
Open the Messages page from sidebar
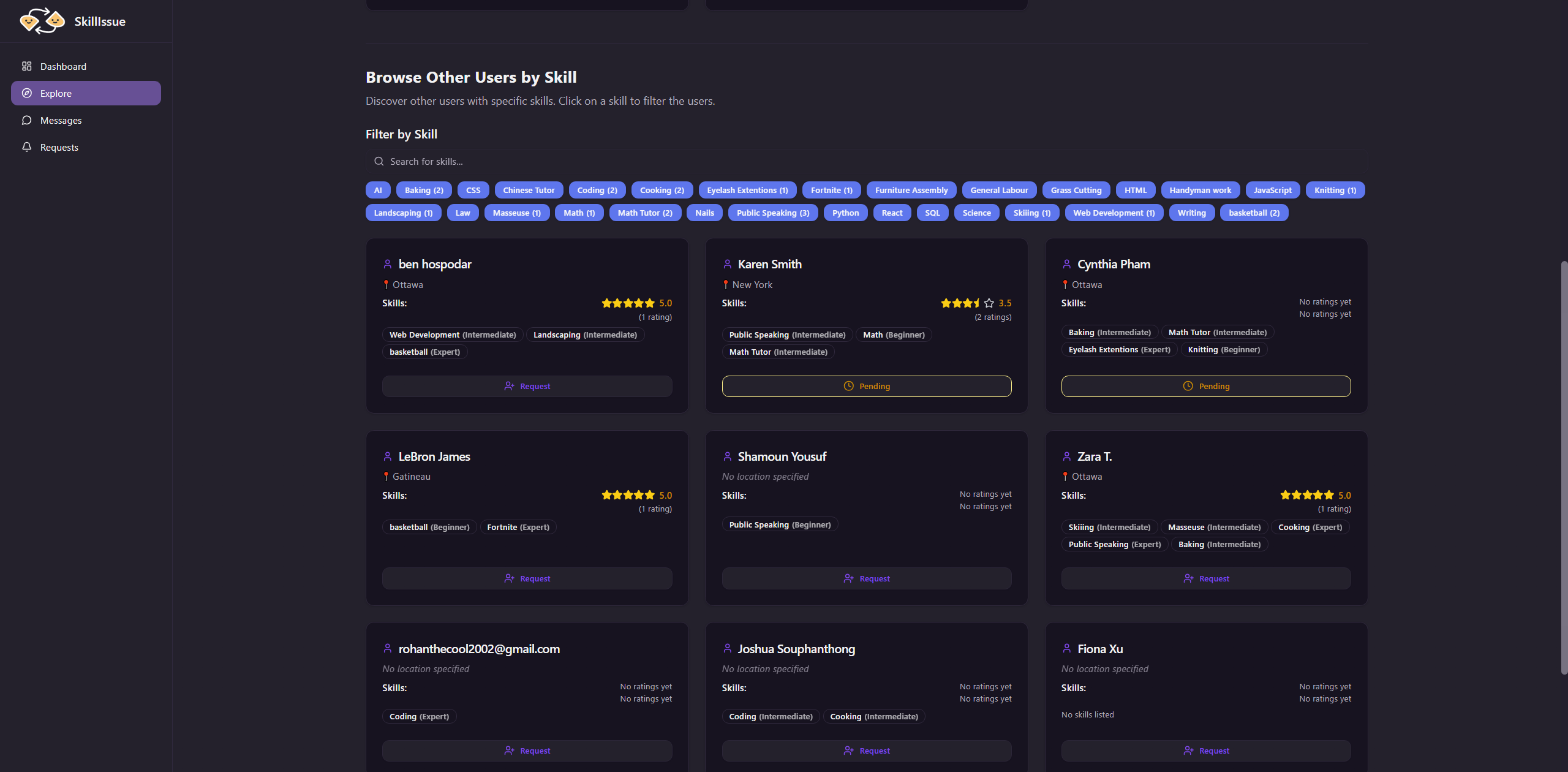(61, 120)
